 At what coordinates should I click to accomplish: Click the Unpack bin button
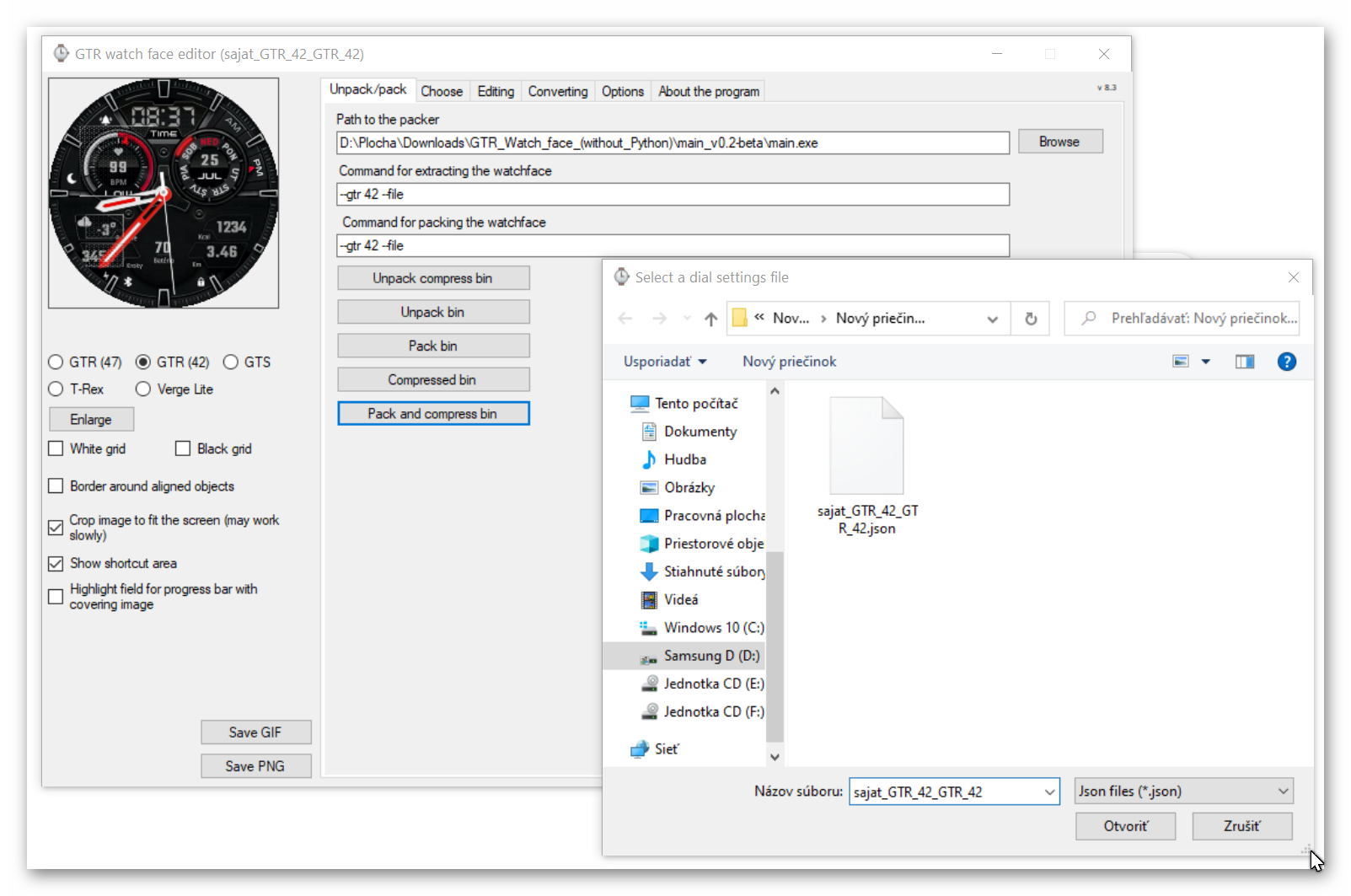click(433, 312)
